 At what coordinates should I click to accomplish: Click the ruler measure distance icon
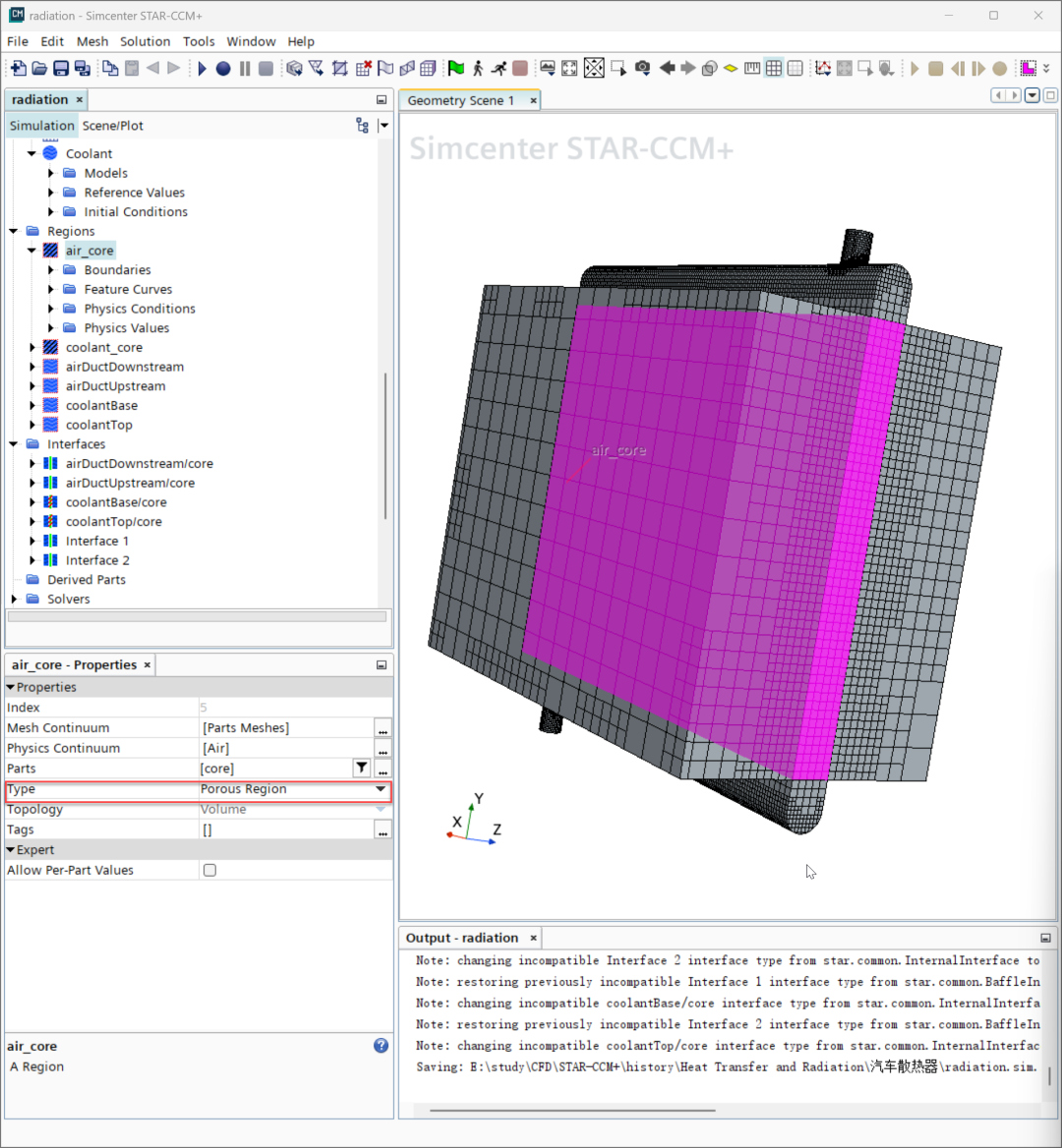[751, 69]
